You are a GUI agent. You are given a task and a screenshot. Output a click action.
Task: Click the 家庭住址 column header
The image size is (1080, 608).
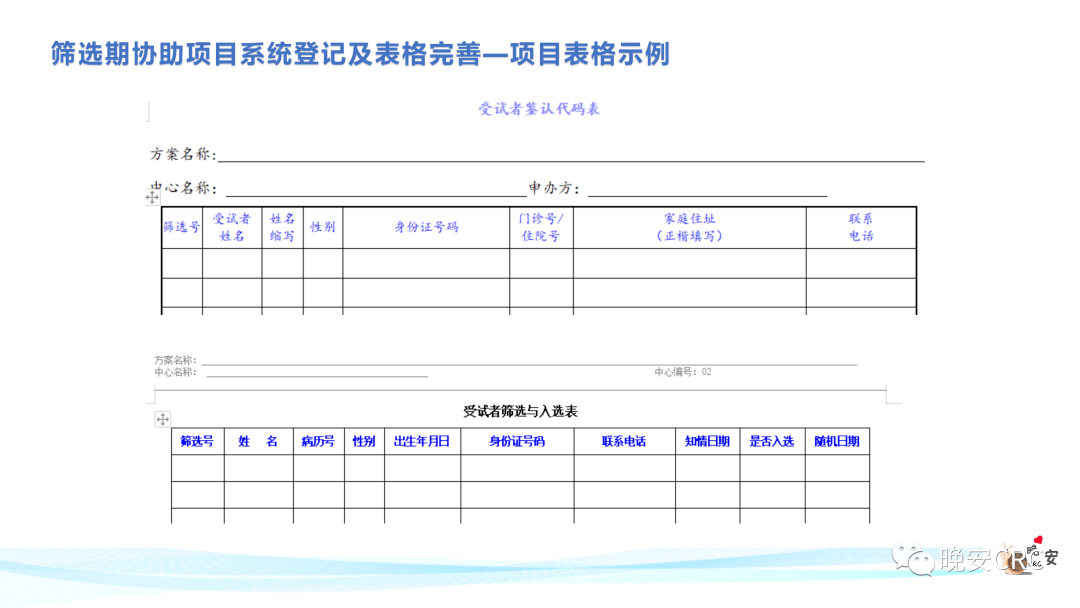pos(689,227)
